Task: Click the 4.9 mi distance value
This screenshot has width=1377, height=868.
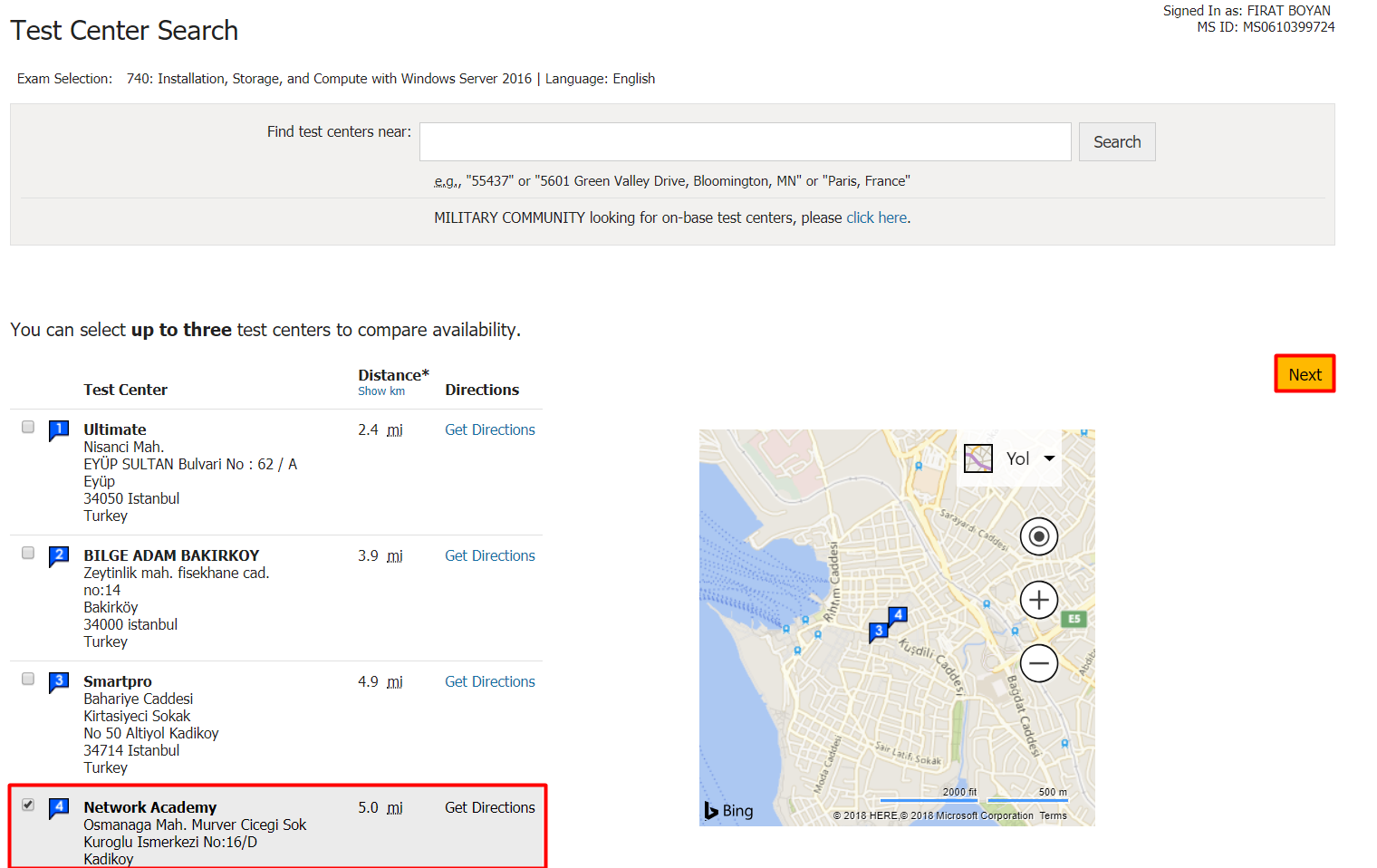Action: click(x=380, y=681)
